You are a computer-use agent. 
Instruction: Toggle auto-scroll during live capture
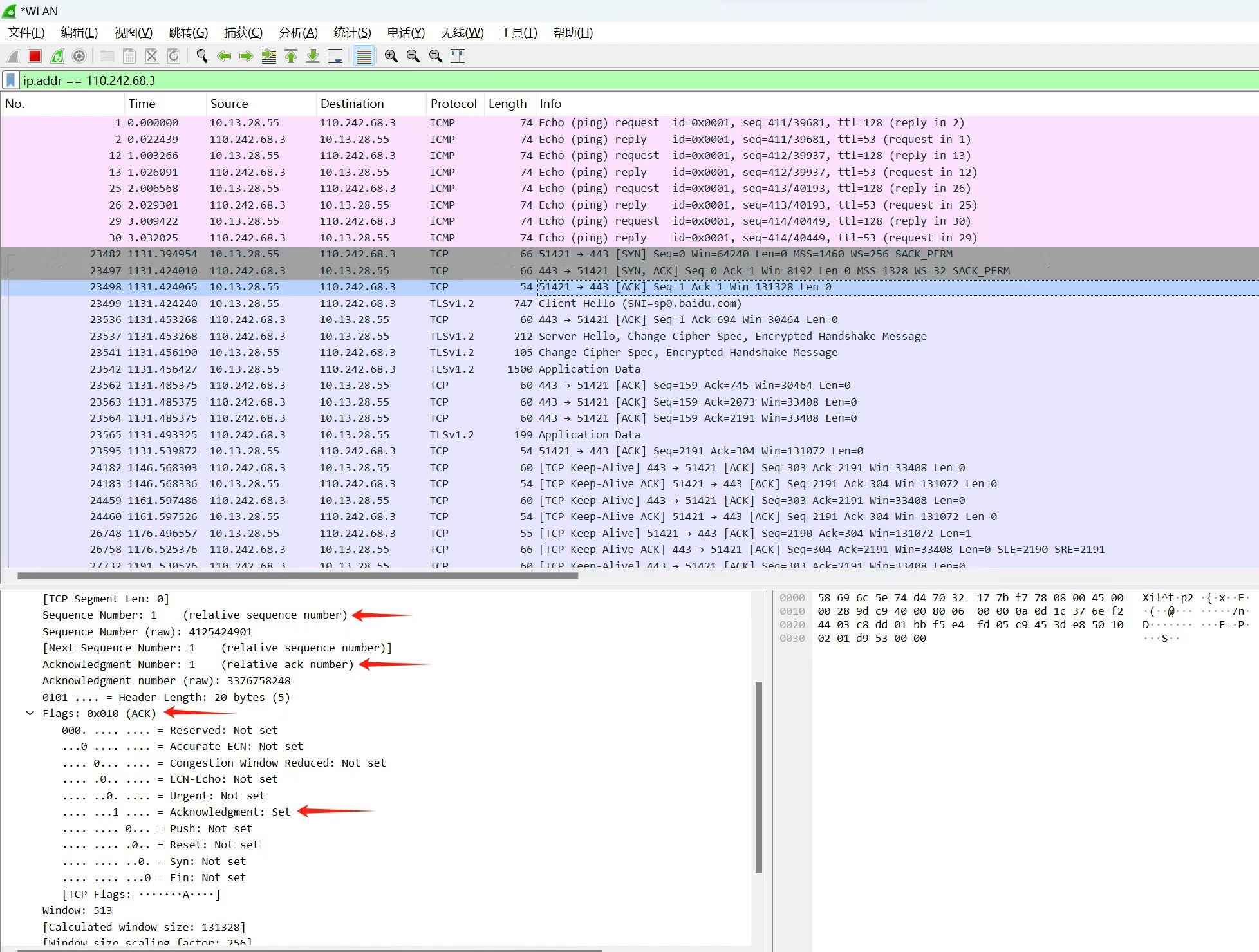pyautogui.click(x=335, y=57)
